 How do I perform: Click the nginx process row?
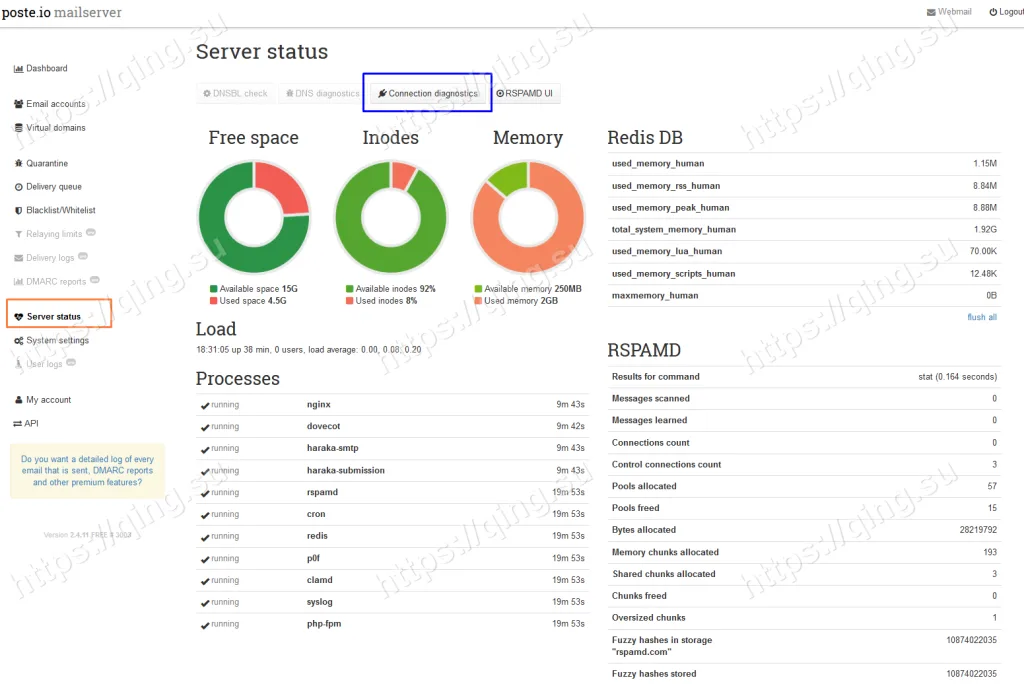coord(392,404)
